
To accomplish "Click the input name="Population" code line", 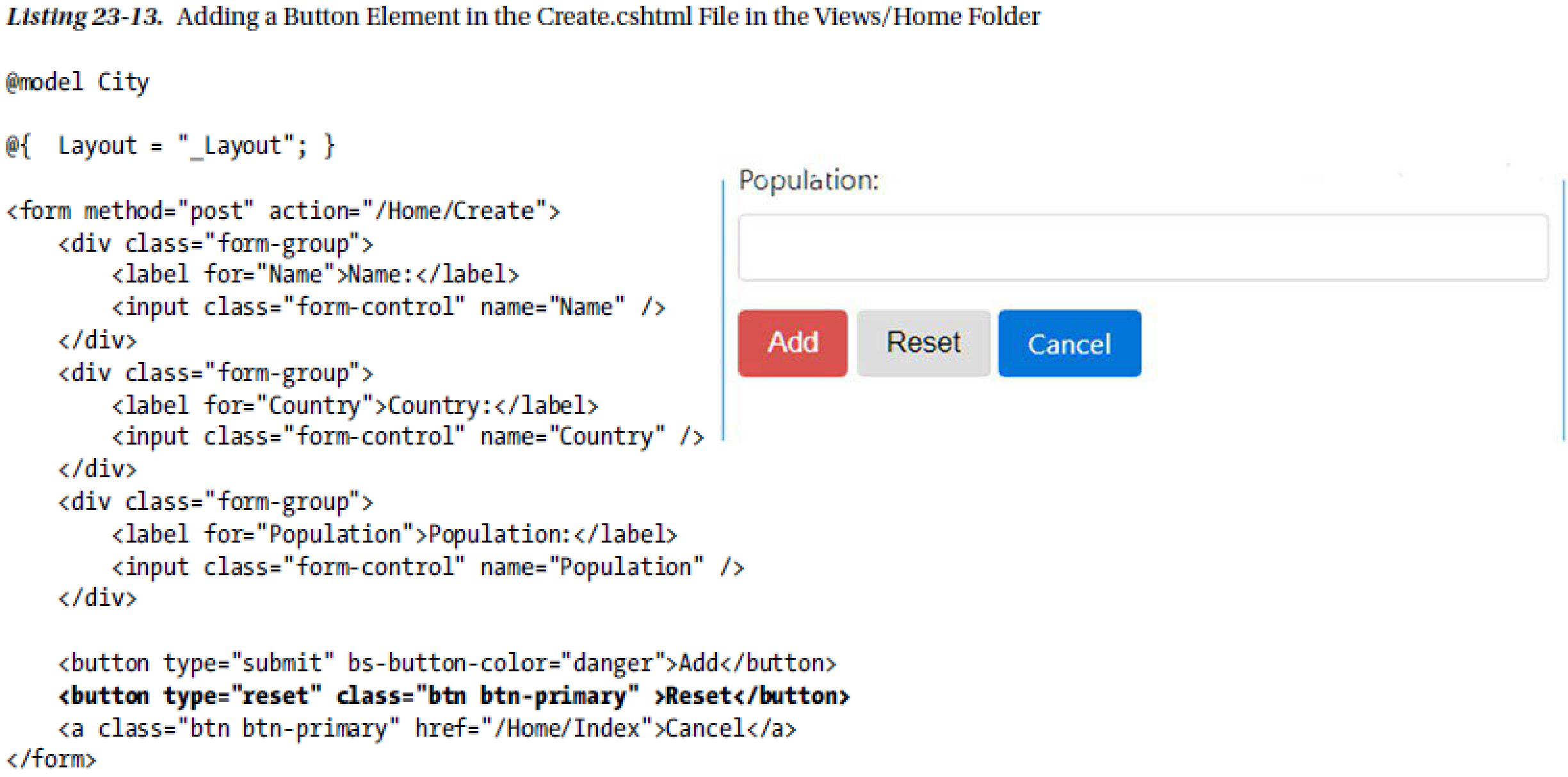I will pyautogui.click(x=428, y=568).
